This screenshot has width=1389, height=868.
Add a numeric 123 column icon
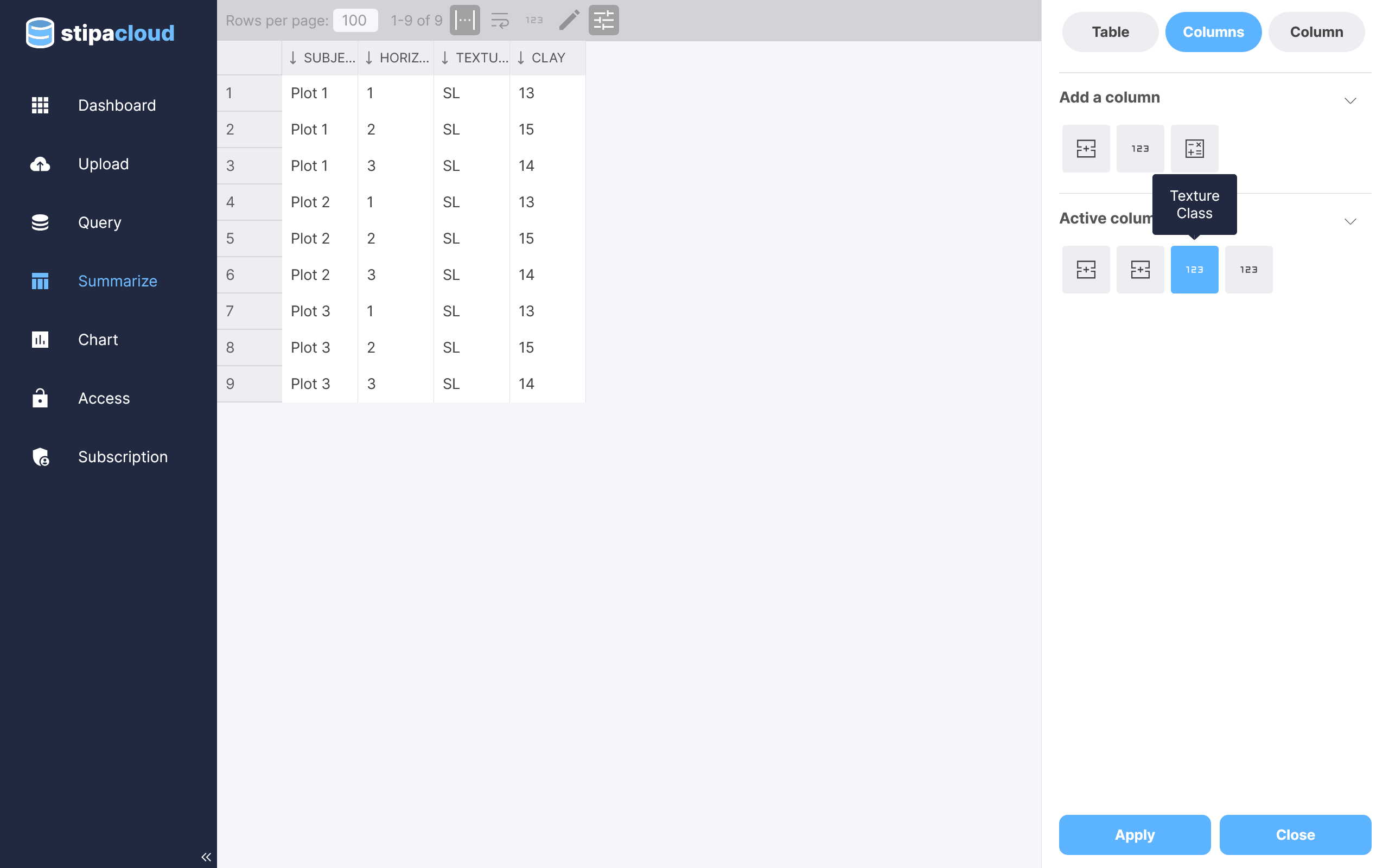coord(1140,149)
